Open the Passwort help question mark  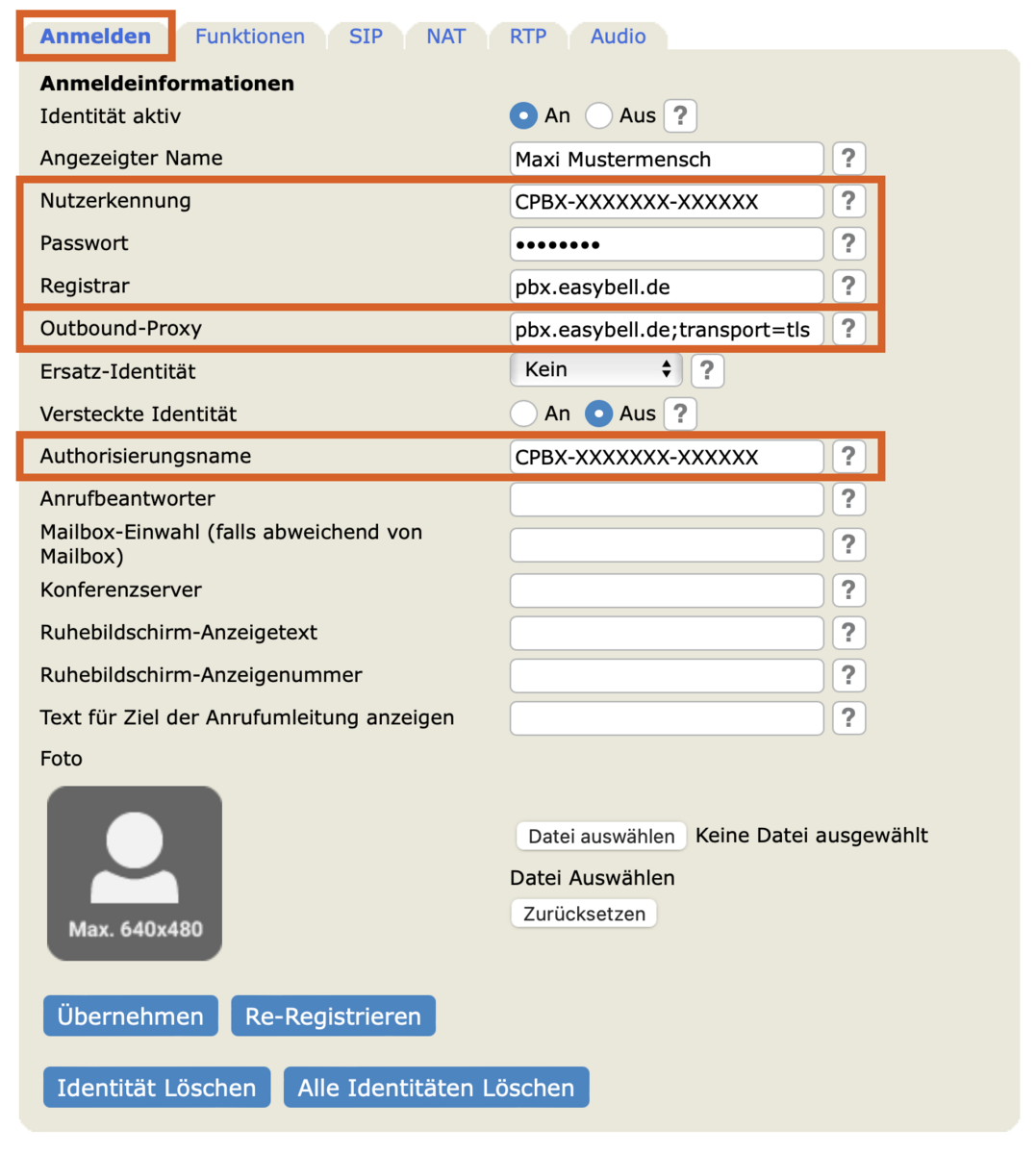[x=848, y=243]
